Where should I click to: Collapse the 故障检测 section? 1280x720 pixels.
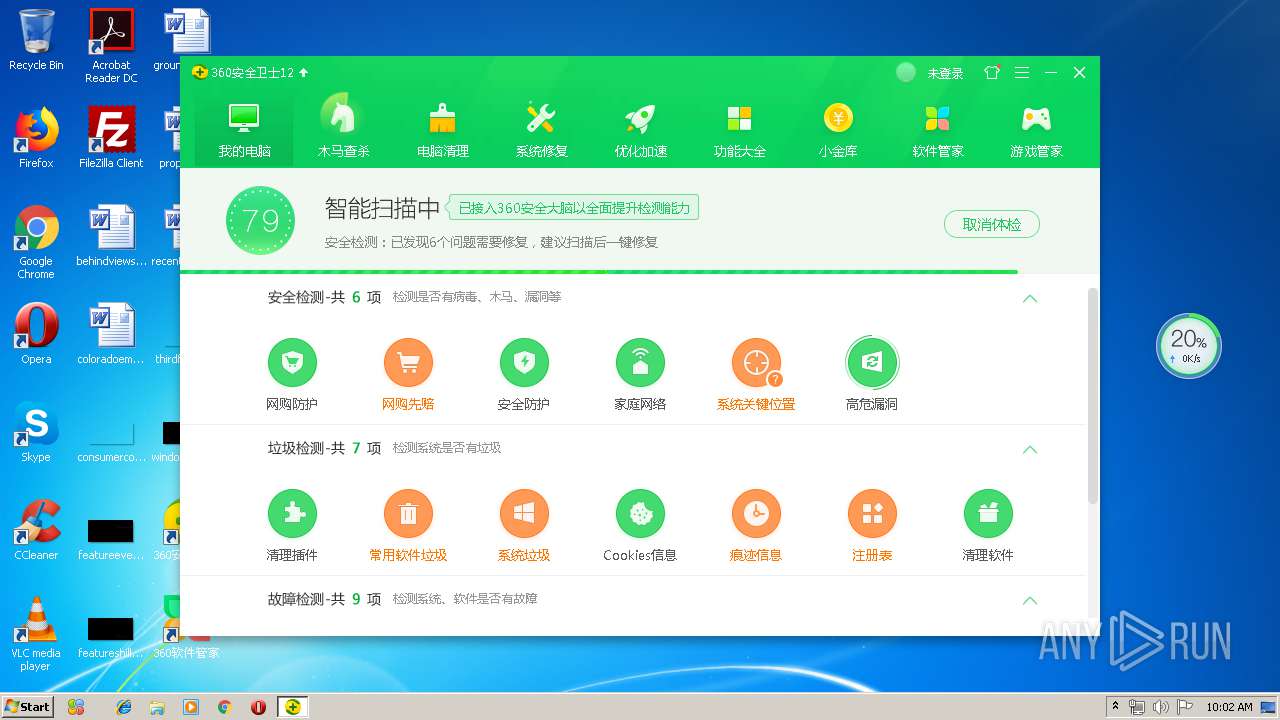[x=1030, y=600]
